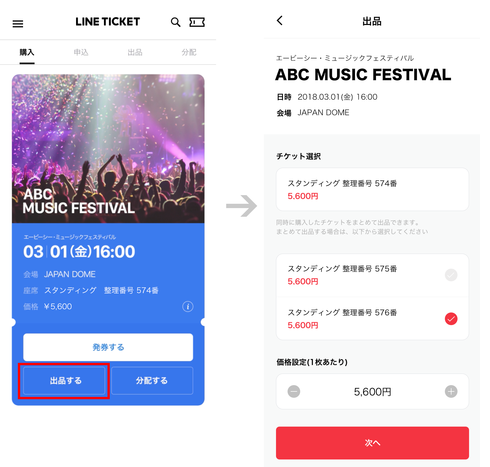Tap the 分配する button
This screenshot has height=467, width=490.
coord(152,380)
